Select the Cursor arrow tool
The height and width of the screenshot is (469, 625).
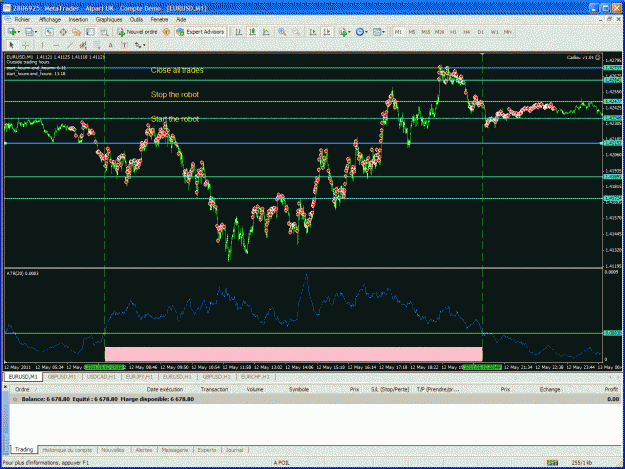point(12,45)
